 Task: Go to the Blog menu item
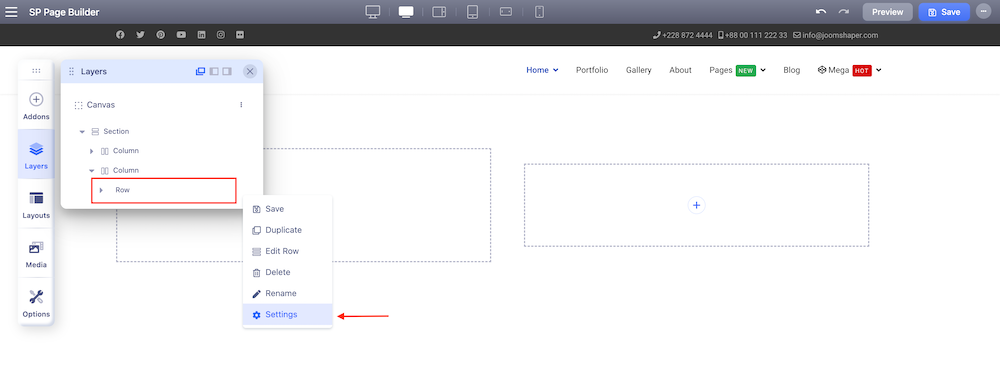(791, 70)
